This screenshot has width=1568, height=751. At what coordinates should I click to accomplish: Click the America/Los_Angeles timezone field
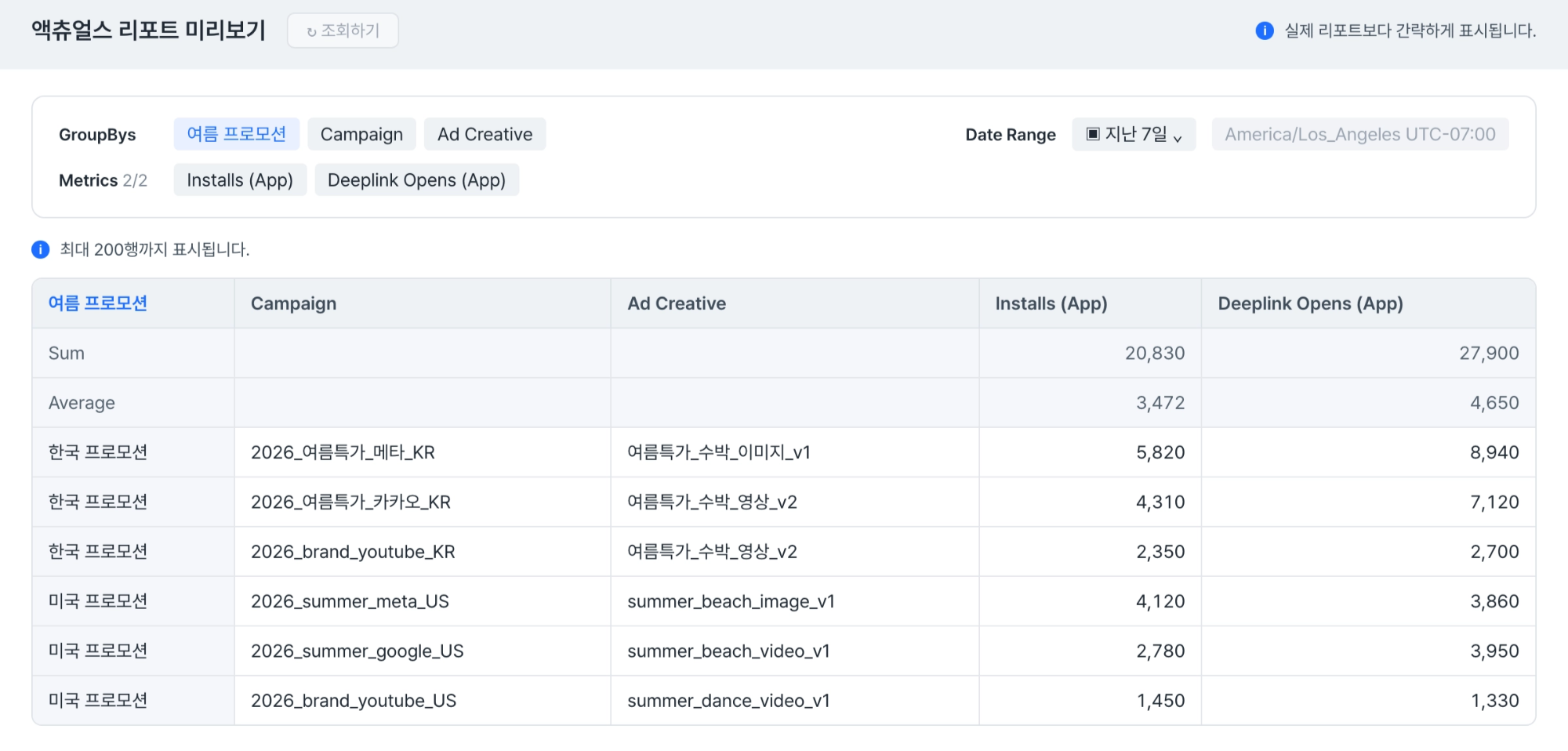point(1360,134)
